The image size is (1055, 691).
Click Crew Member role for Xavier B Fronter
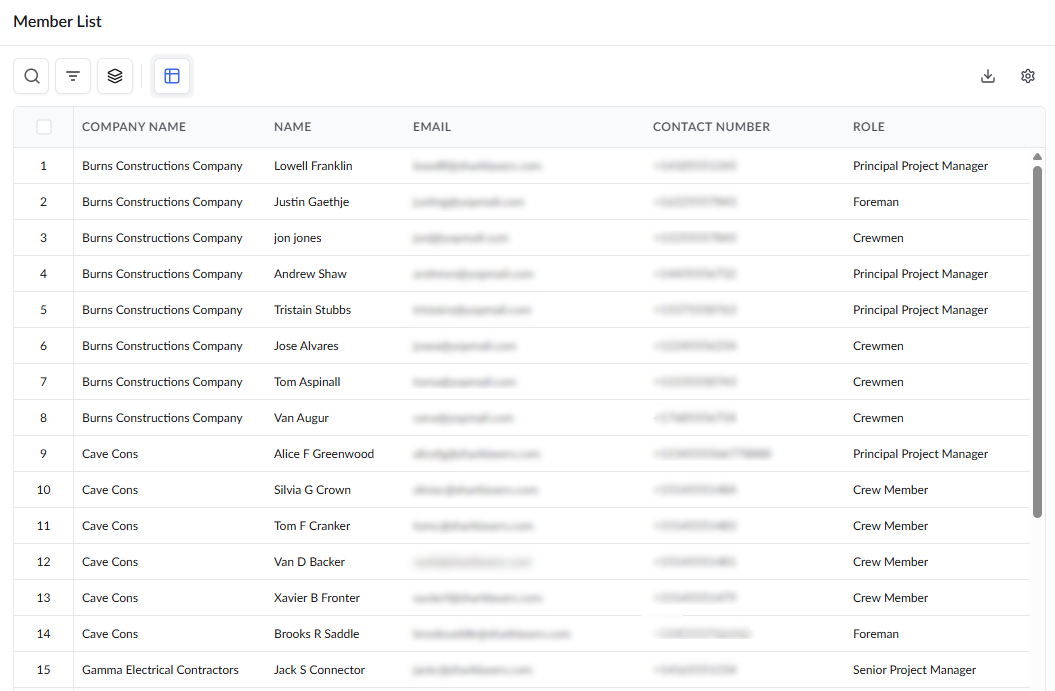pyautogui.click(x=890, y=598)
